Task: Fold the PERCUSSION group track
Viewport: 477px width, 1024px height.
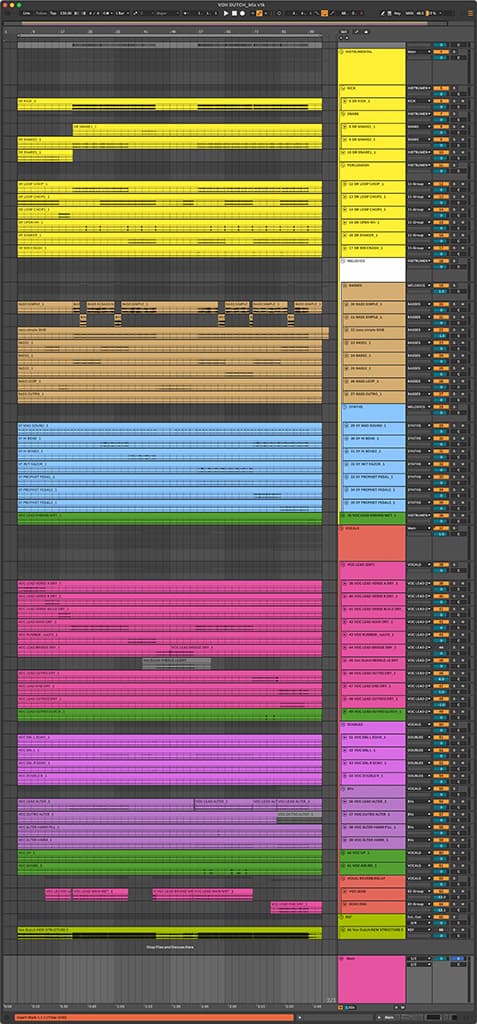Action: point(342,165)
